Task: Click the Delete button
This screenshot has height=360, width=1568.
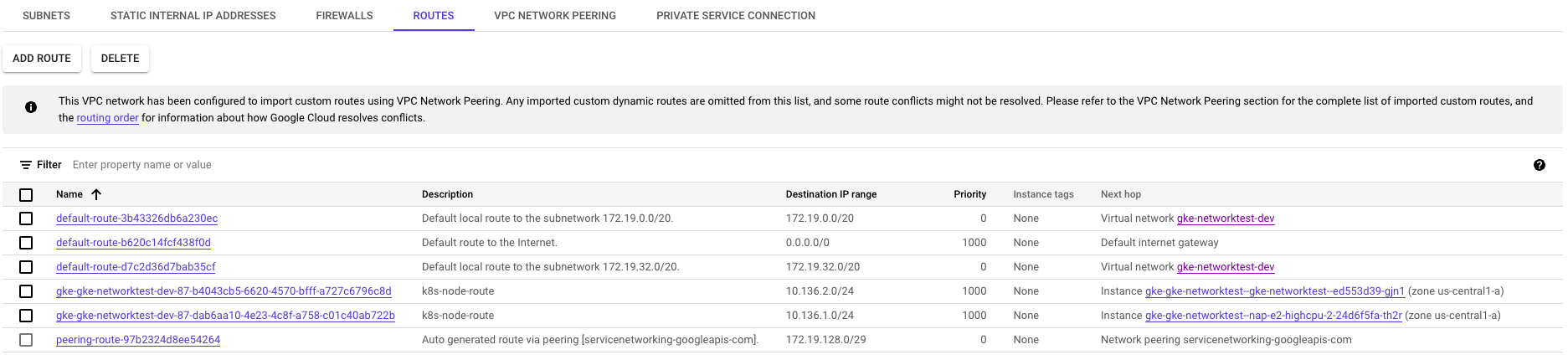Action: (121, 59)
